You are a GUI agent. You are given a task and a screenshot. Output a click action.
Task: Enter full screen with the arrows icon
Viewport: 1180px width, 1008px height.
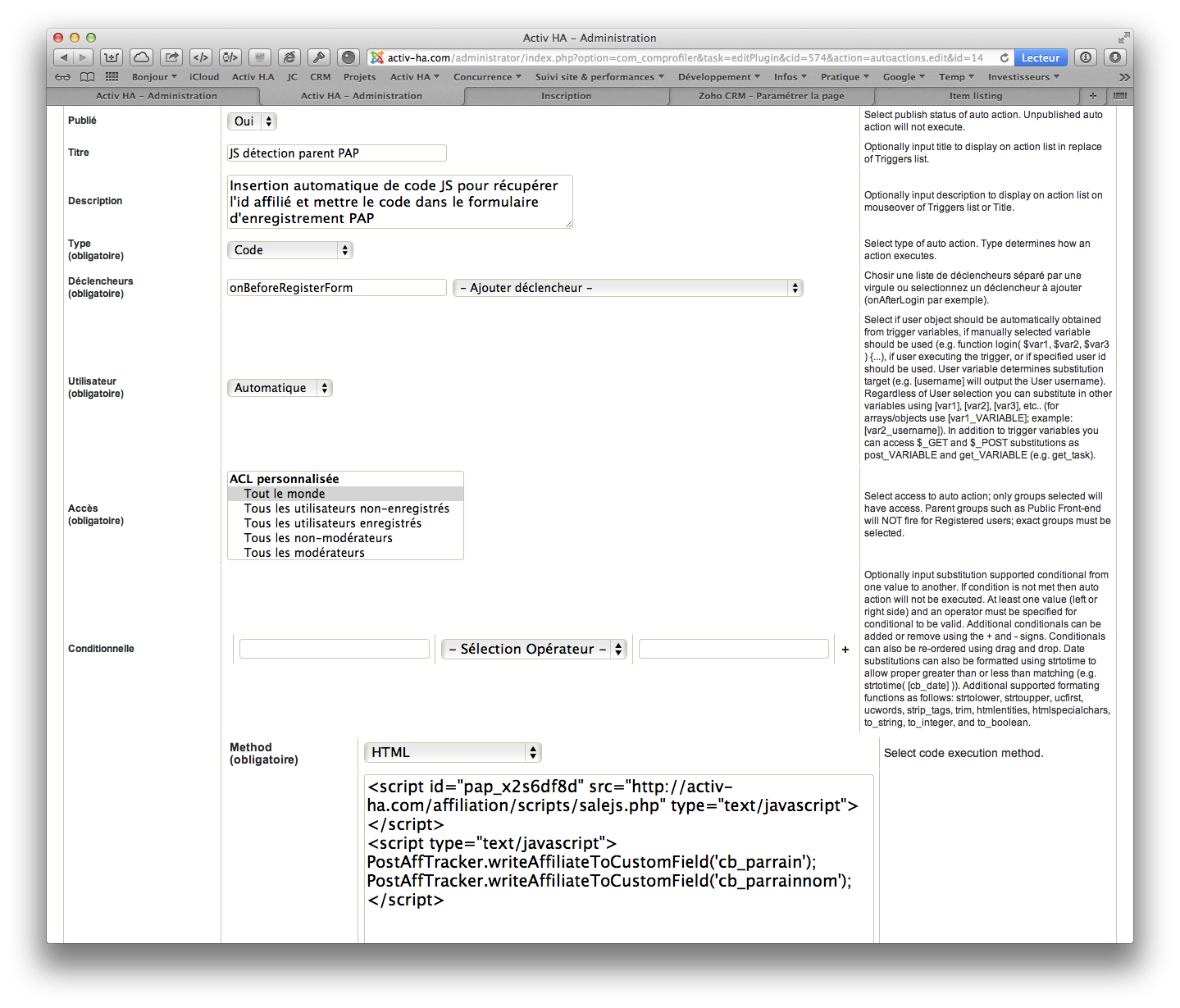click(x=1123, y=38)
